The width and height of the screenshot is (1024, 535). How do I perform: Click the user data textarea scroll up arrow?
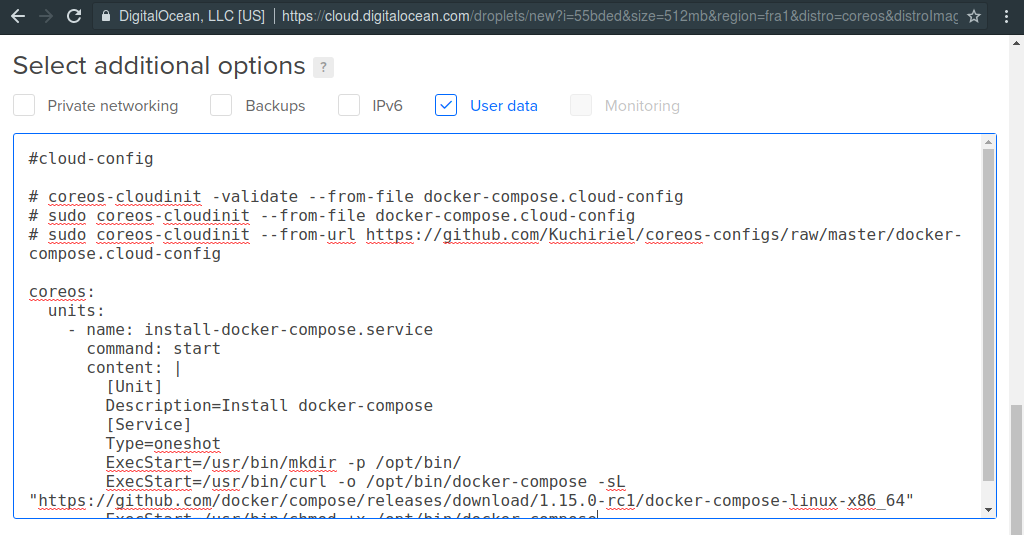pos(988,142)
